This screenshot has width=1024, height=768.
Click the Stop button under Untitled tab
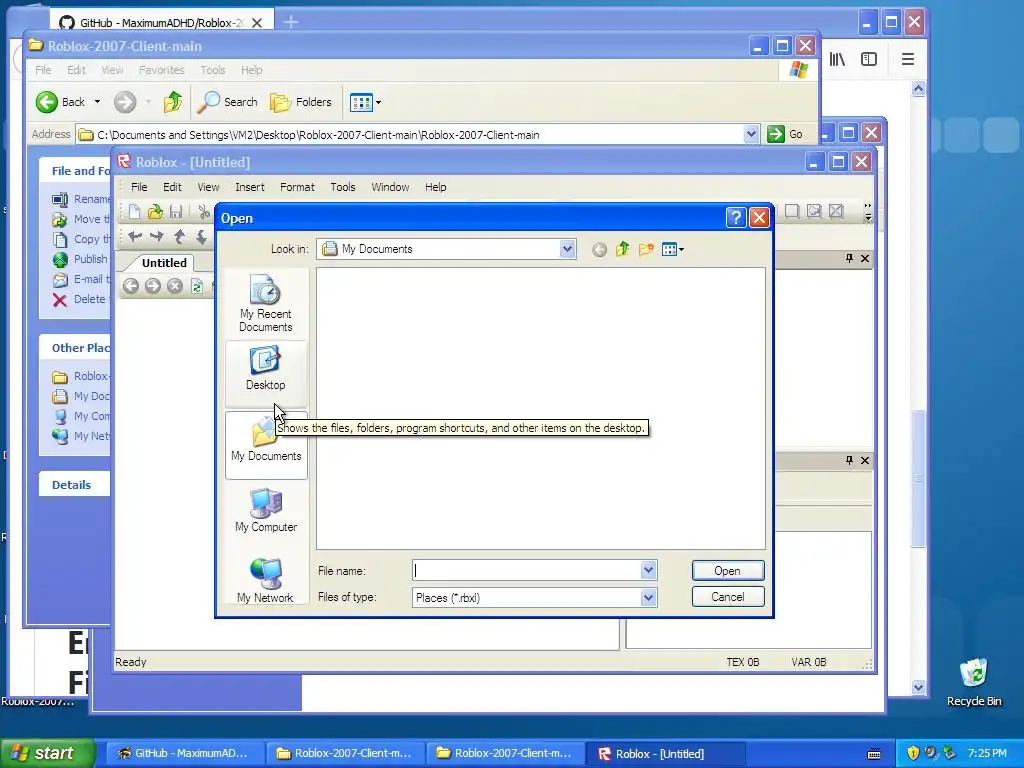[x=175, y=286]
